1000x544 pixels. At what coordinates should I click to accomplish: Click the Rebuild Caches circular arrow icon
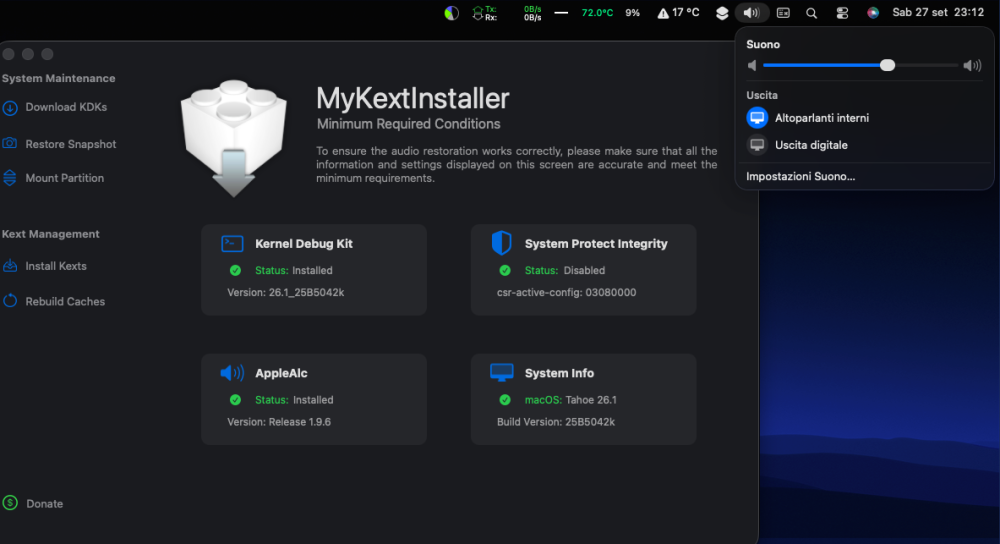point(10,300)
